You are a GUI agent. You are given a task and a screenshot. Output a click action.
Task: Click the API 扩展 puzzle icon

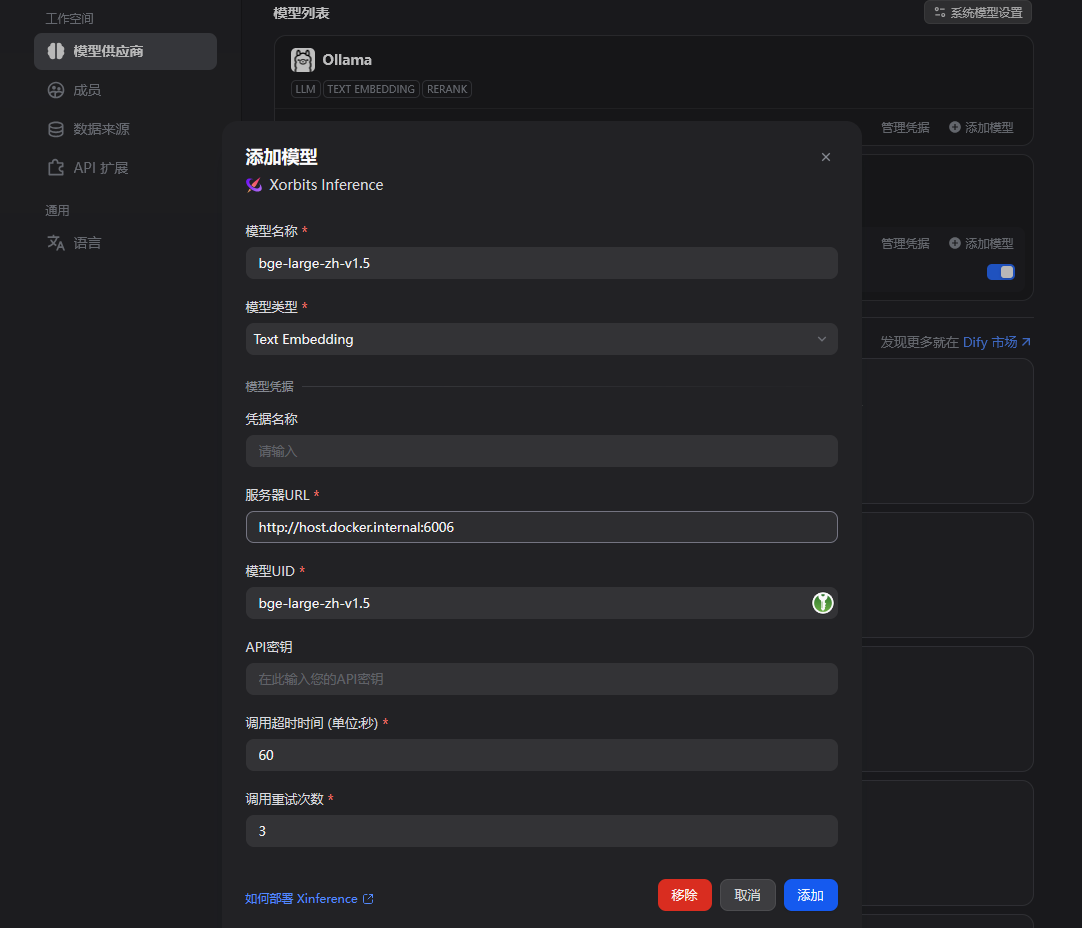56,168
